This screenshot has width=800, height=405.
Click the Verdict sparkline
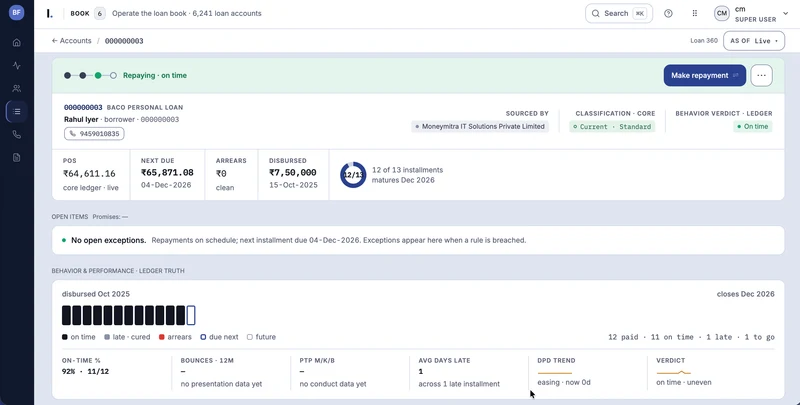click(x=673, y=373)
